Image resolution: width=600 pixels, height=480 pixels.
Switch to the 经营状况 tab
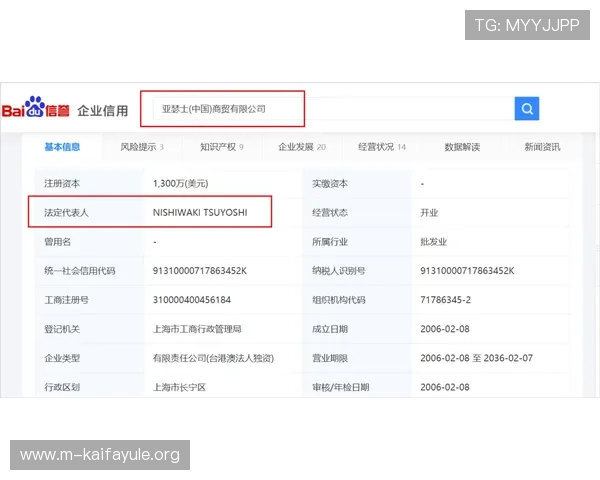point(382,147)
